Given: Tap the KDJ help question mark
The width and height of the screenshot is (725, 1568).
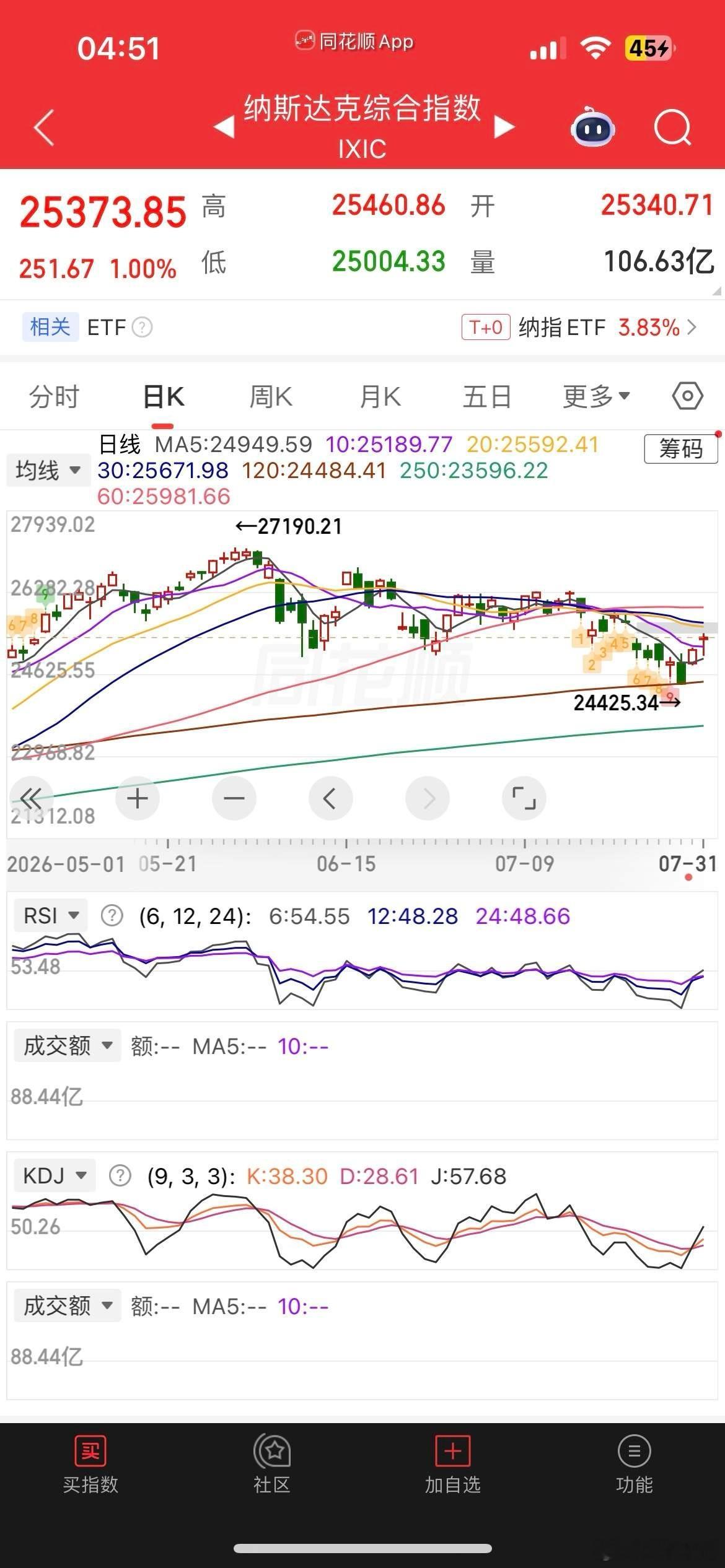Looking at the screenshot, I should click(x=120, y=1175).
